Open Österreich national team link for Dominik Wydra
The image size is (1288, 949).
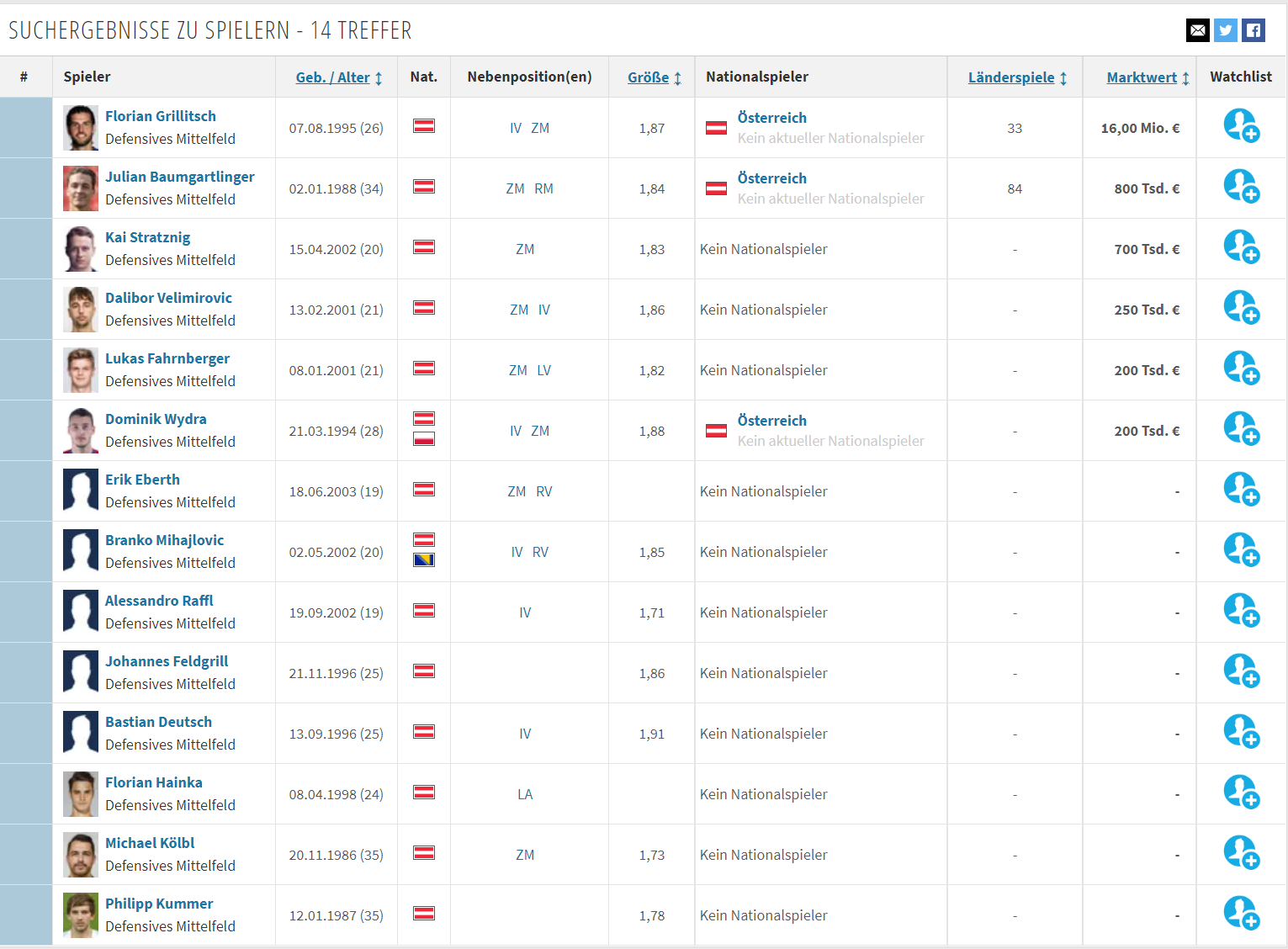point(772,421)
